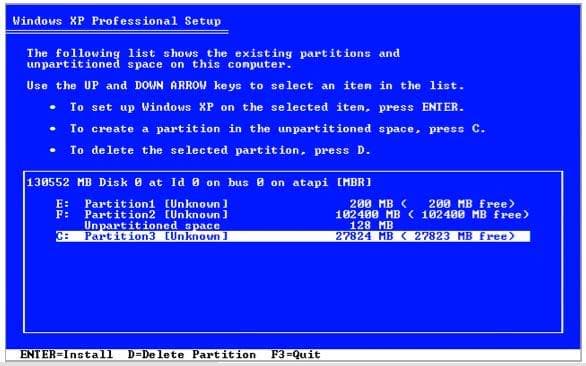
Task: Click the instruction 'To delete the selected partition'
Action: pos(220,150)
